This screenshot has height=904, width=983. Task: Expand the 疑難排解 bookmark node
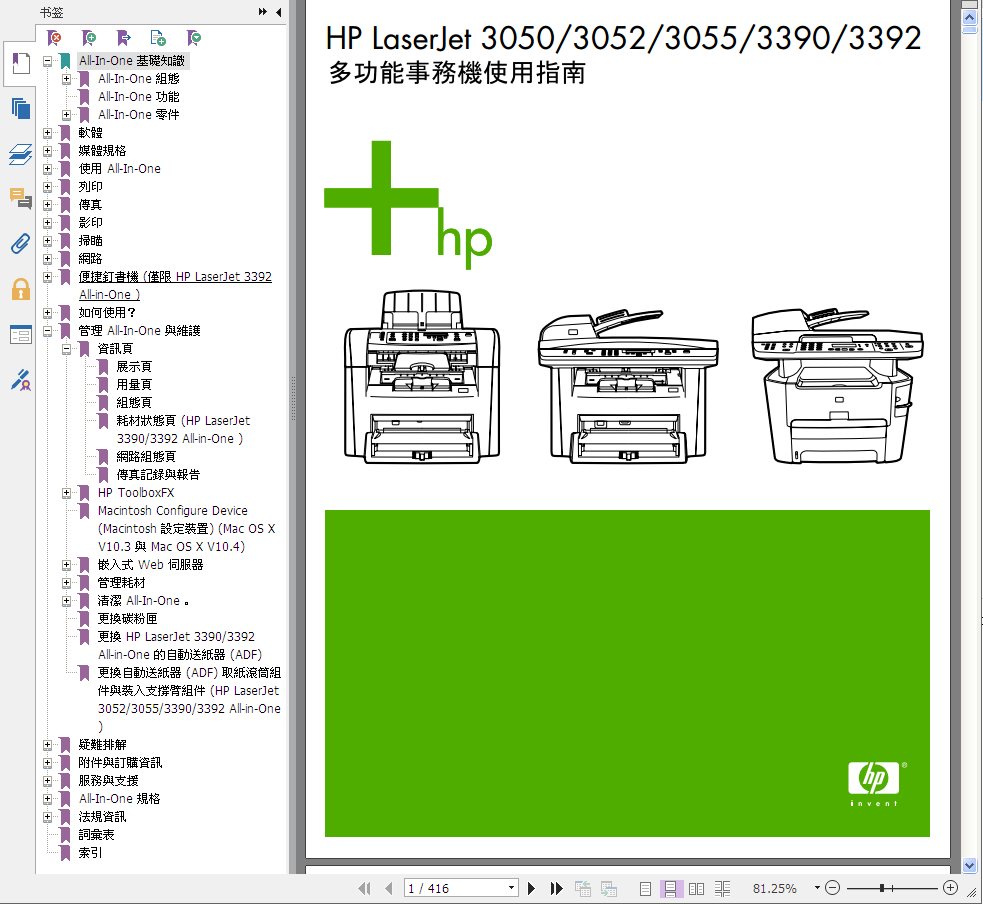point(48,745)
